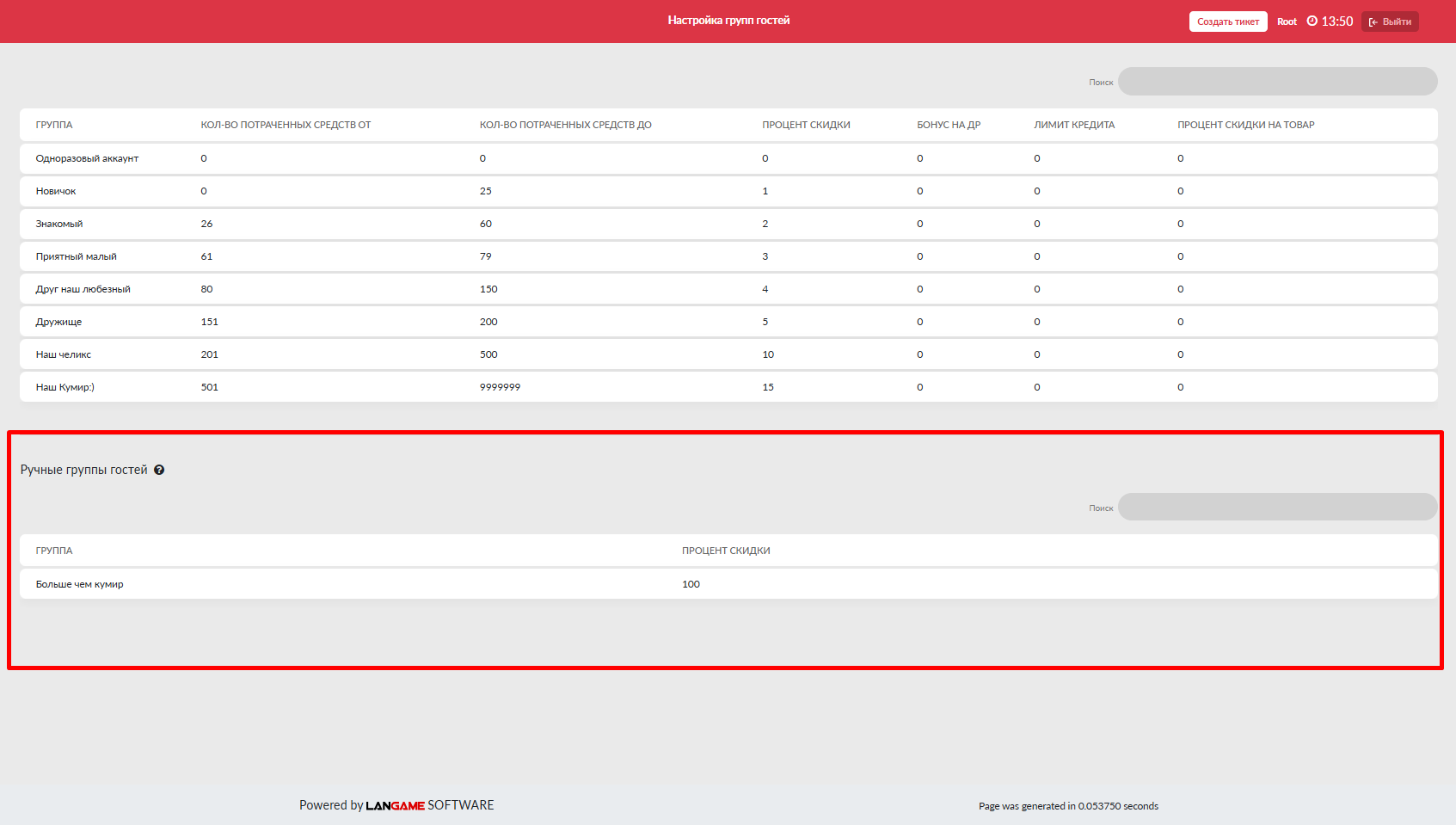Focus the Поиск field under Ручные группы гостей

[x=1277, y=508]
